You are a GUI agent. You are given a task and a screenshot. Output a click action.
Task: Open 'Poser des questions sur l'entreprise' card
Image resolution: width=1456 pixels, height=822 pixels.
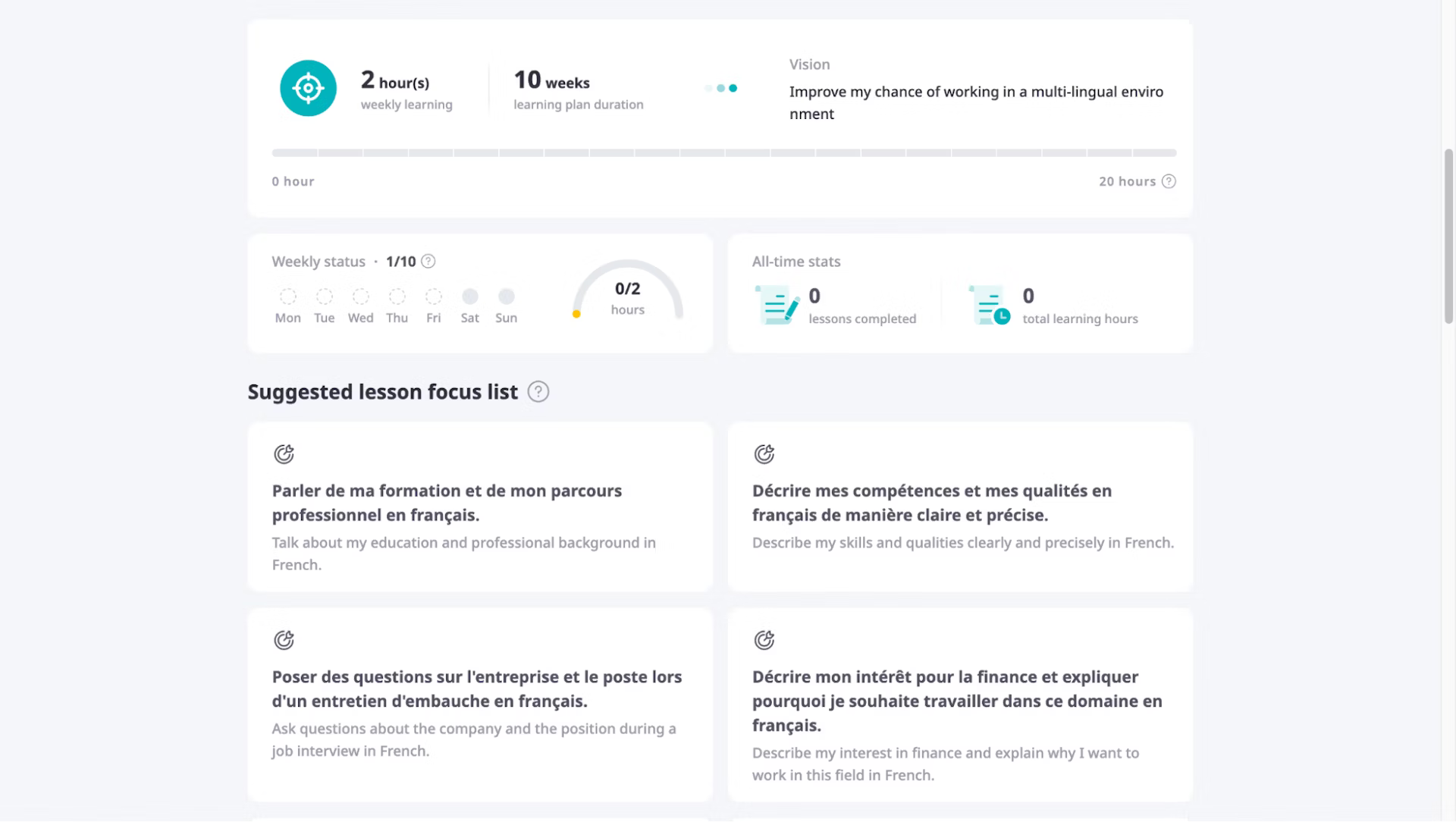479,705
